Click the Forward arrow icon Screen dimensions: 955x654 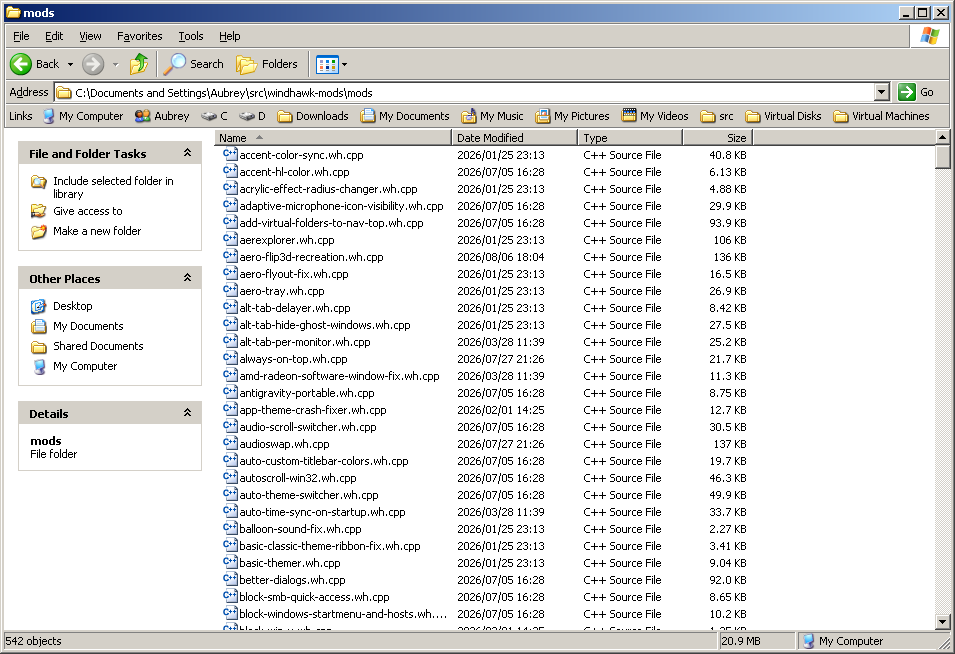93,64
